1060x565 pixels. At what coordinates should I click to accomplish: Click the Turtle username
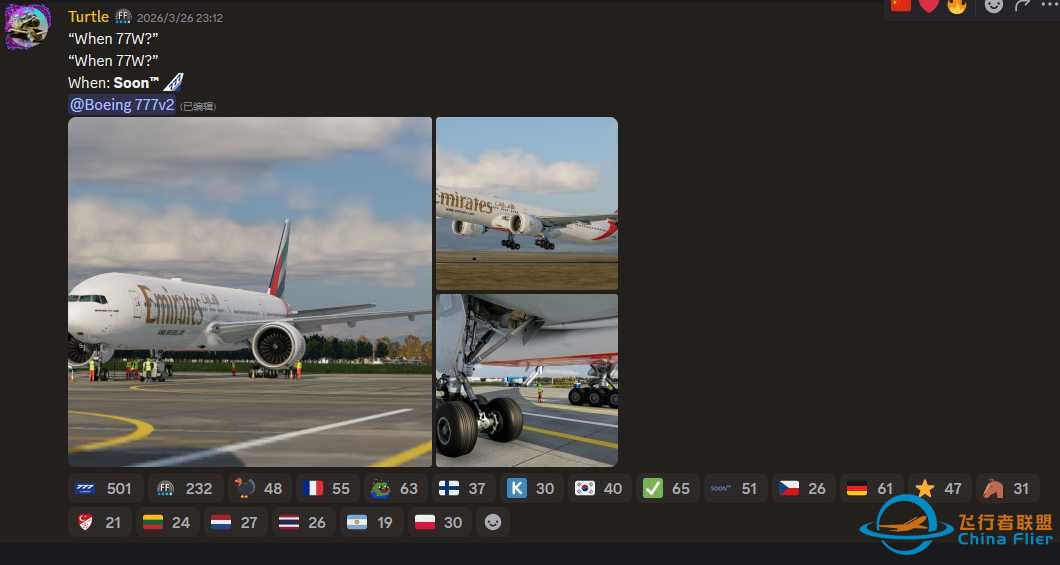pos(88,17)
